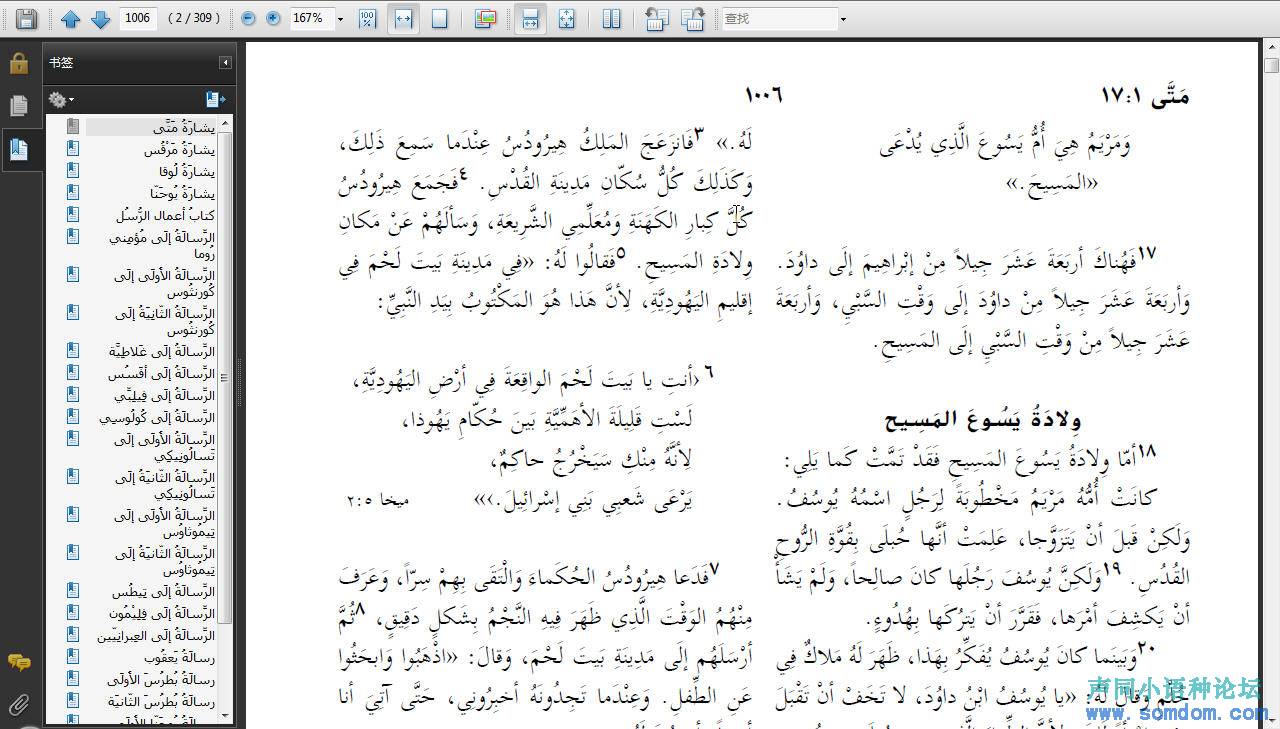
Task: Click bookmark icon beside الرسالة إلى فيليمون
Action: pos(73,612)
